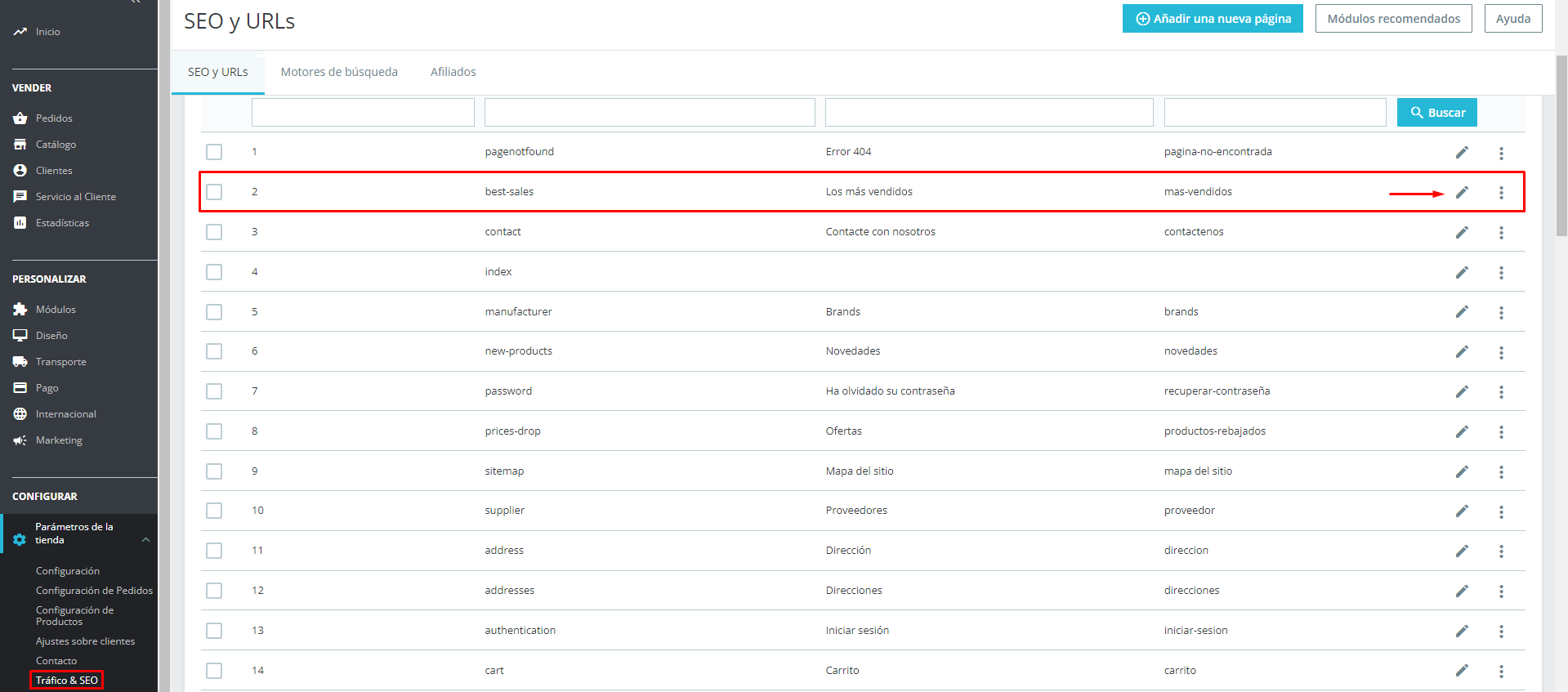Open the three-dot menu for best-sales row
The height and width of the screenshot is (692, 1568).
[x=1501, y=193]
